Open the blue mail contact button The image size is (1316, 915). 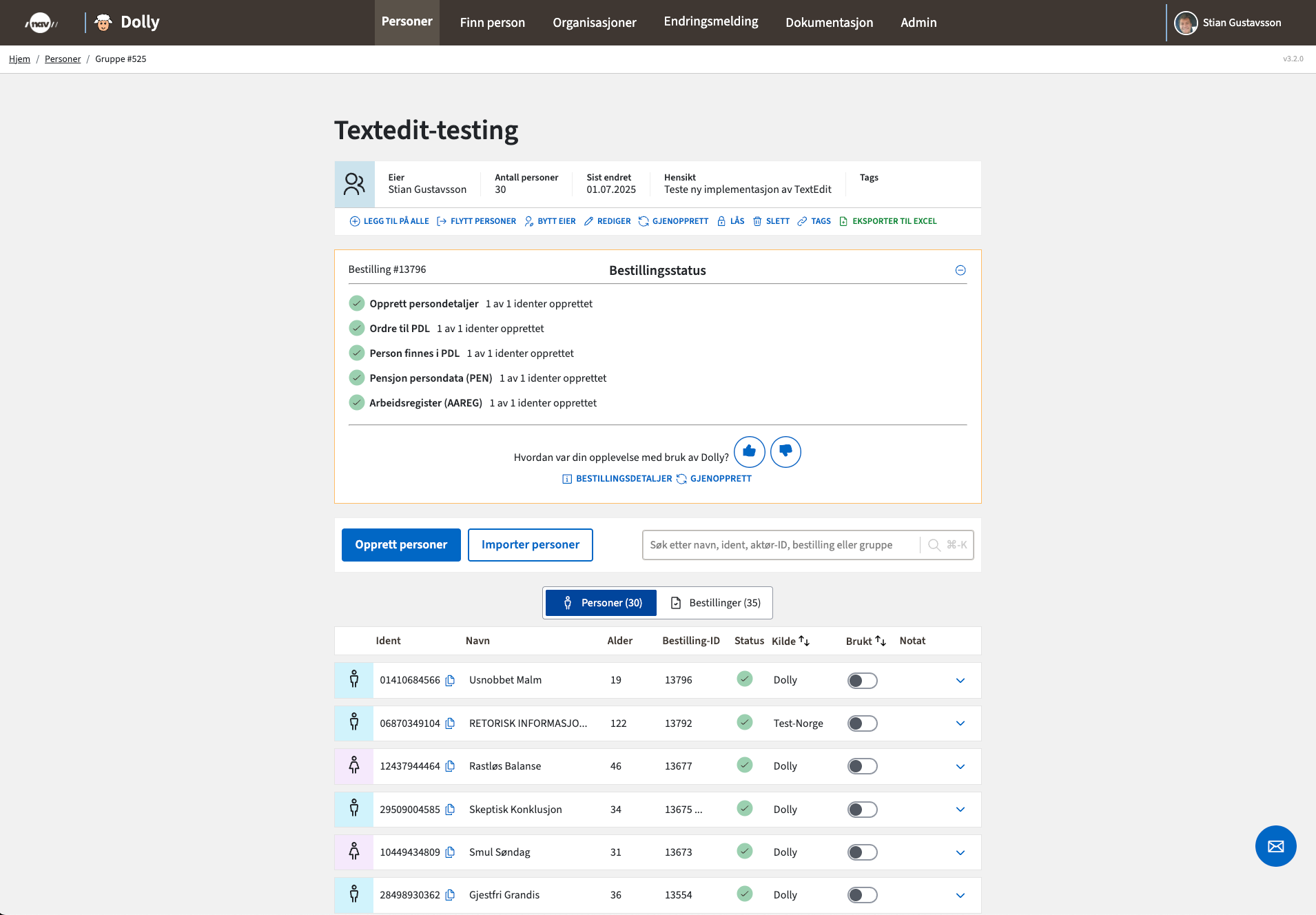click(1275, 846)
